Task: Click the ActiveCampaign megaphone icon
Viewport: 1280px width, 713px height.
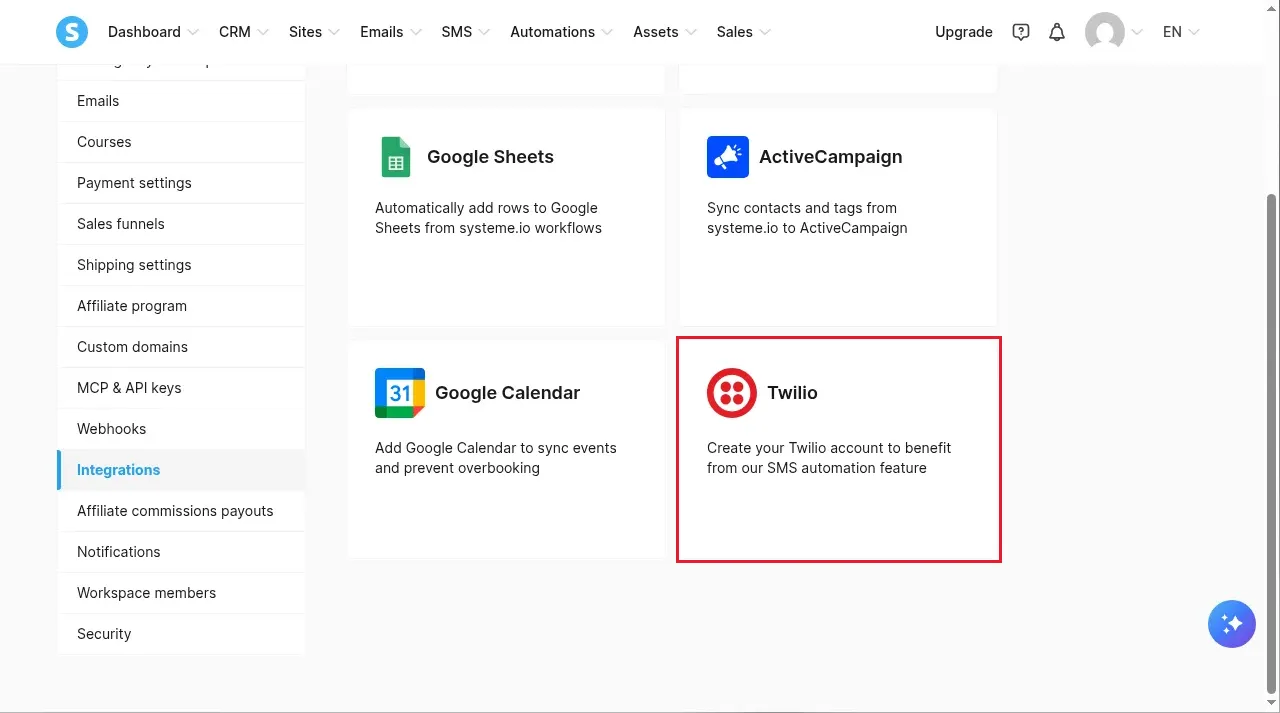Action: [728, 157]
